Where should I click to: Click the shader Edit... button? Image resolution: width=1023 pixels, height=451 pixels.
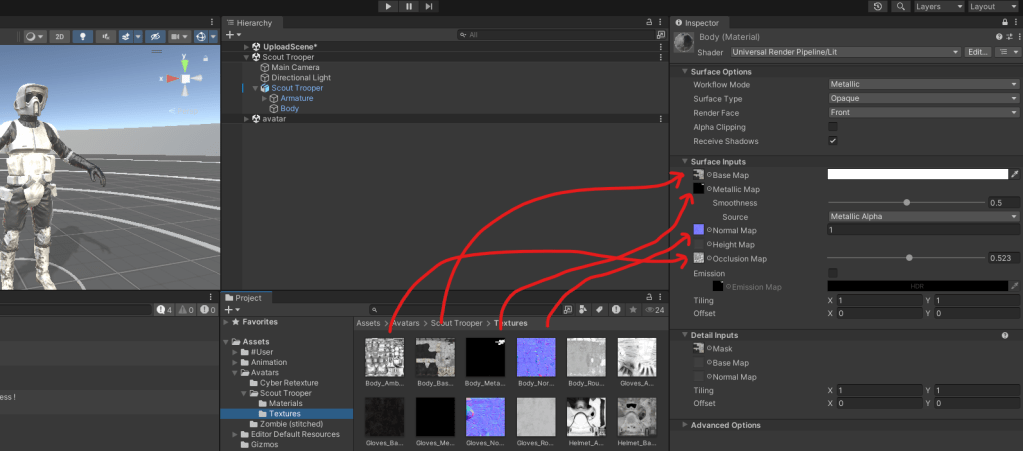pos(977,51)
